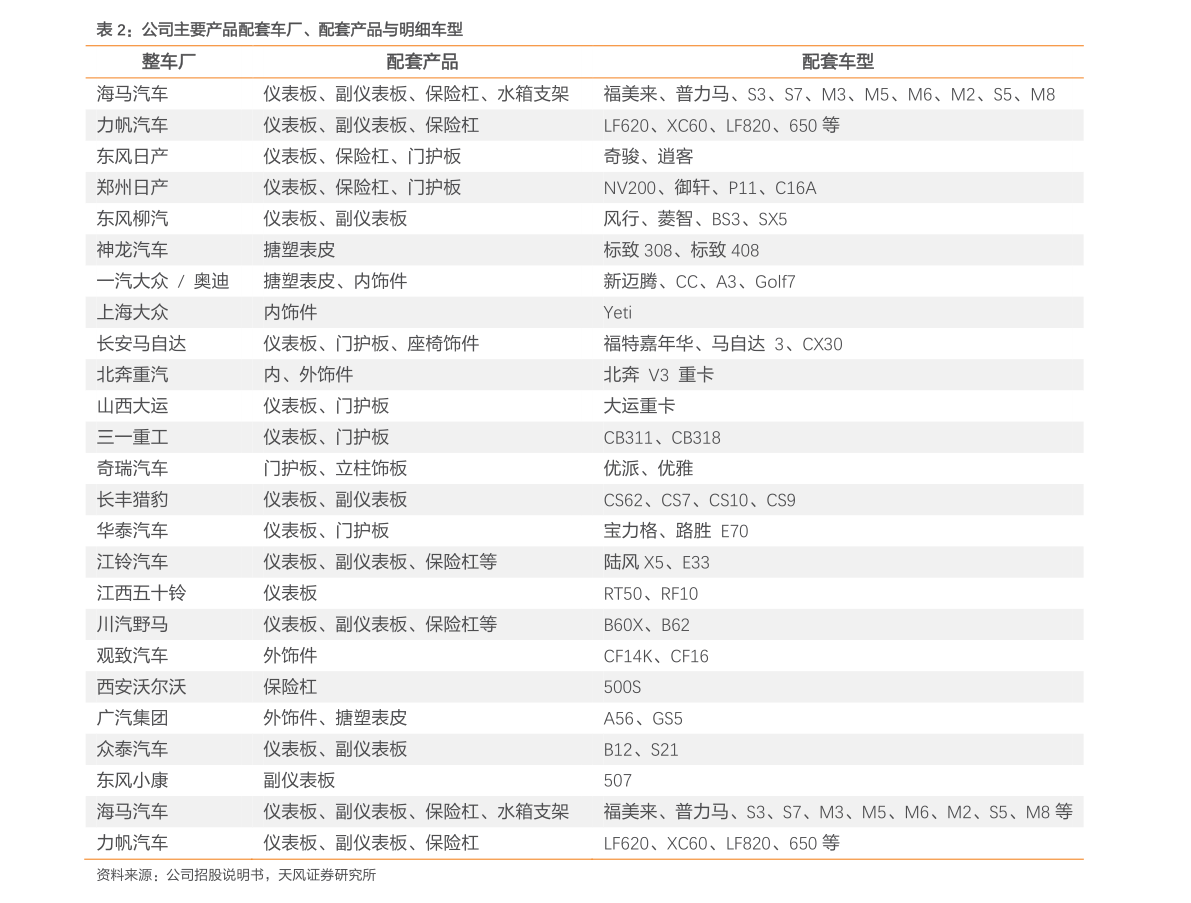Select the 郑州日产 manufacturer cell
The width and height of the screenshot is (1191, 903).
[x=132, y=188]
